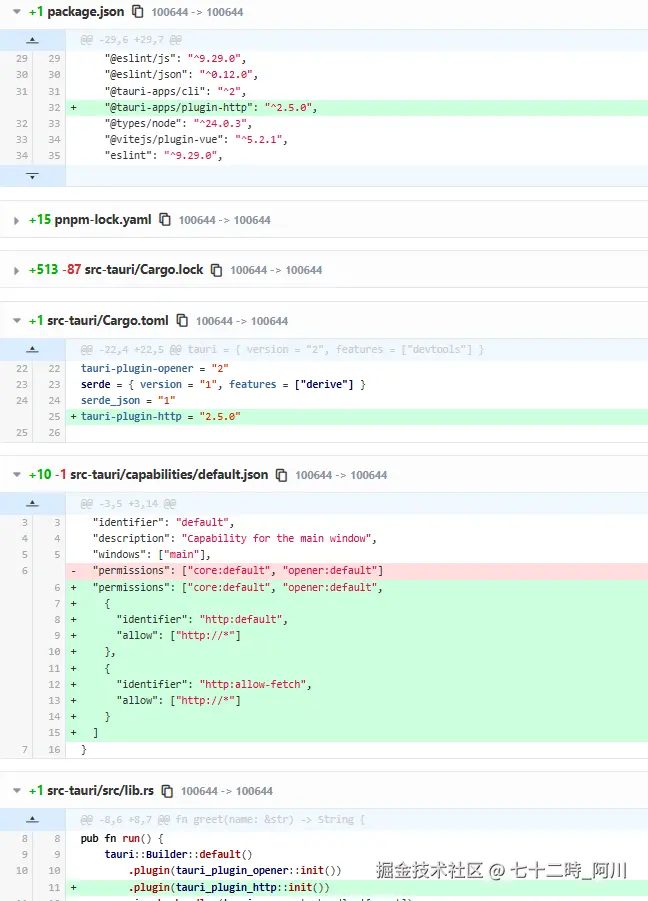The image size is (648, 901).
Task: Click the "@vitejs/plugin-vue" dependency line
Action: point(357,140)
